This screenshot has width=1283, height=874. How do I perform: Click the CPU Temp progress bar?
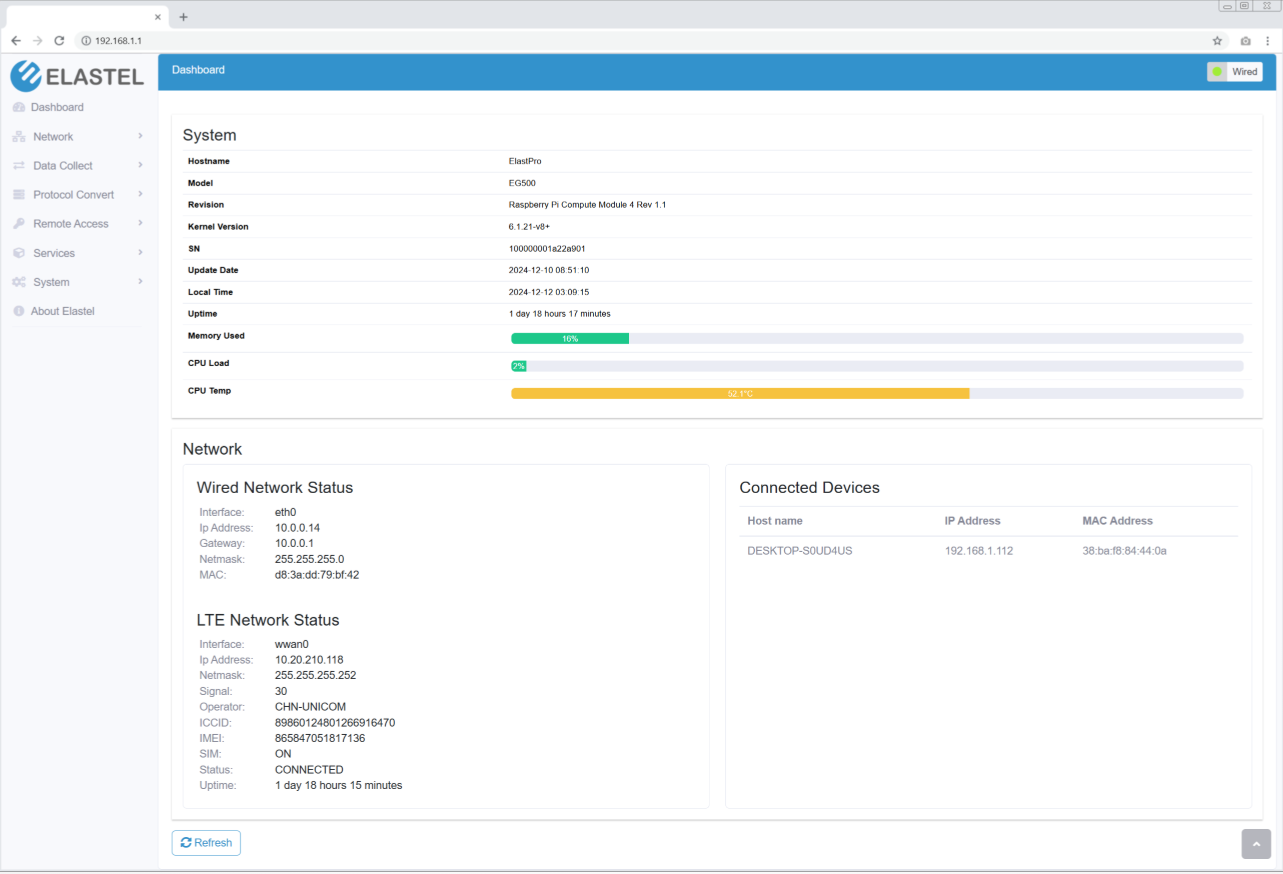point(877,393)
